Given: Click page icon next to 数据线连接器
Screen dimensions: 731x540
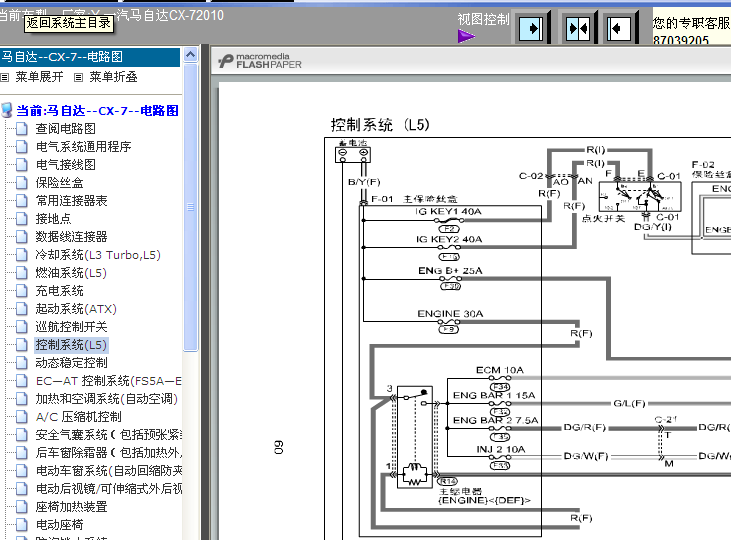Looking at the screenshot, I should (x=22, y=237).
